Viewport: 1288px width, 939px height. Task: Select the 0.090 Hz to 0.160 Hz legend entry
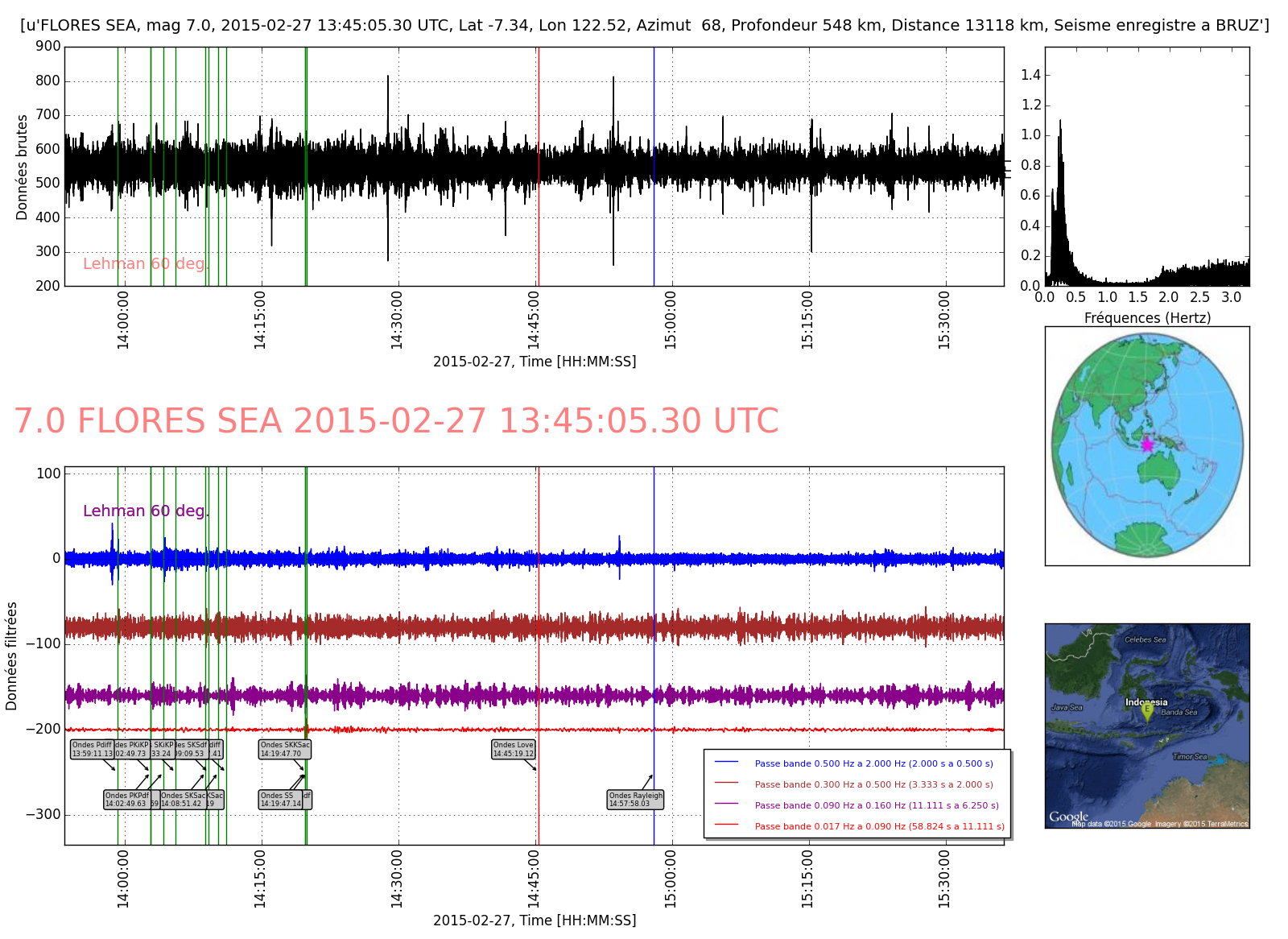(876, 805)
